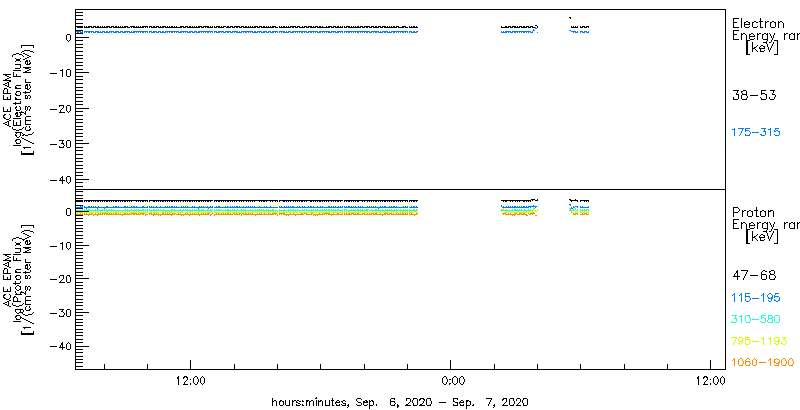Image resolution: width=800 pixels, height=410 pixels.
Task: Pick the yellow 795-1193 proton legend entry
Action: tap(759, 341)
